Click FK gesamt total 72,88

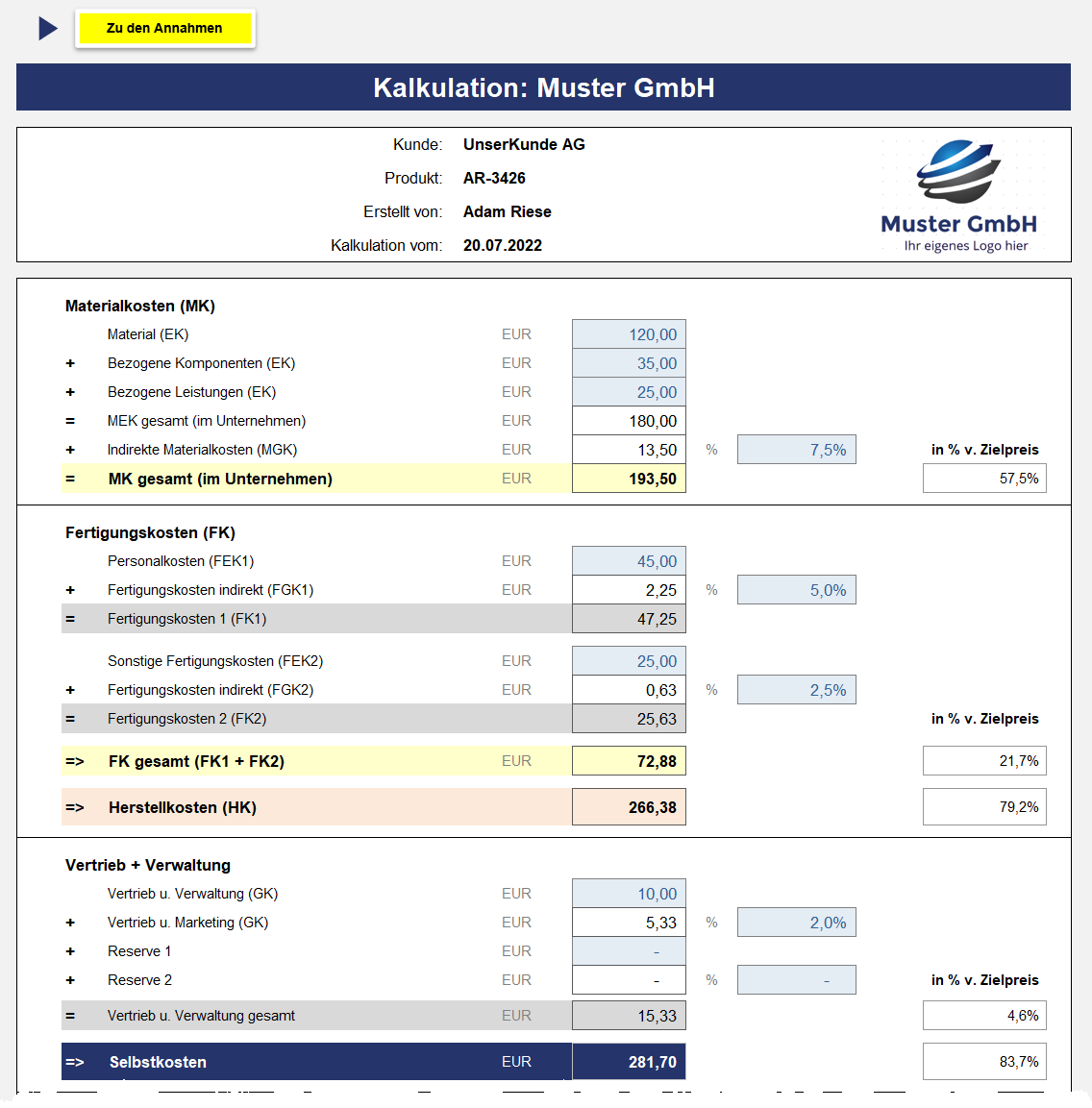coord(629,761)
